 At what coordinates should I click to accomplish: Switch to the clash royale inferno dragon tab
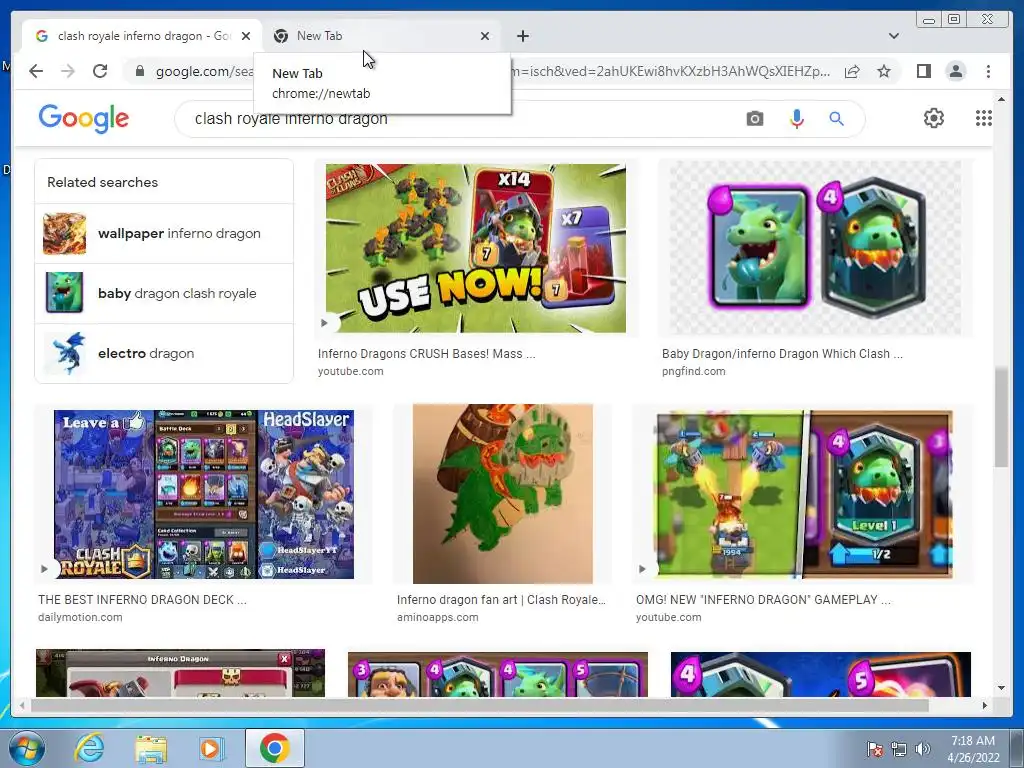point(142,36)
